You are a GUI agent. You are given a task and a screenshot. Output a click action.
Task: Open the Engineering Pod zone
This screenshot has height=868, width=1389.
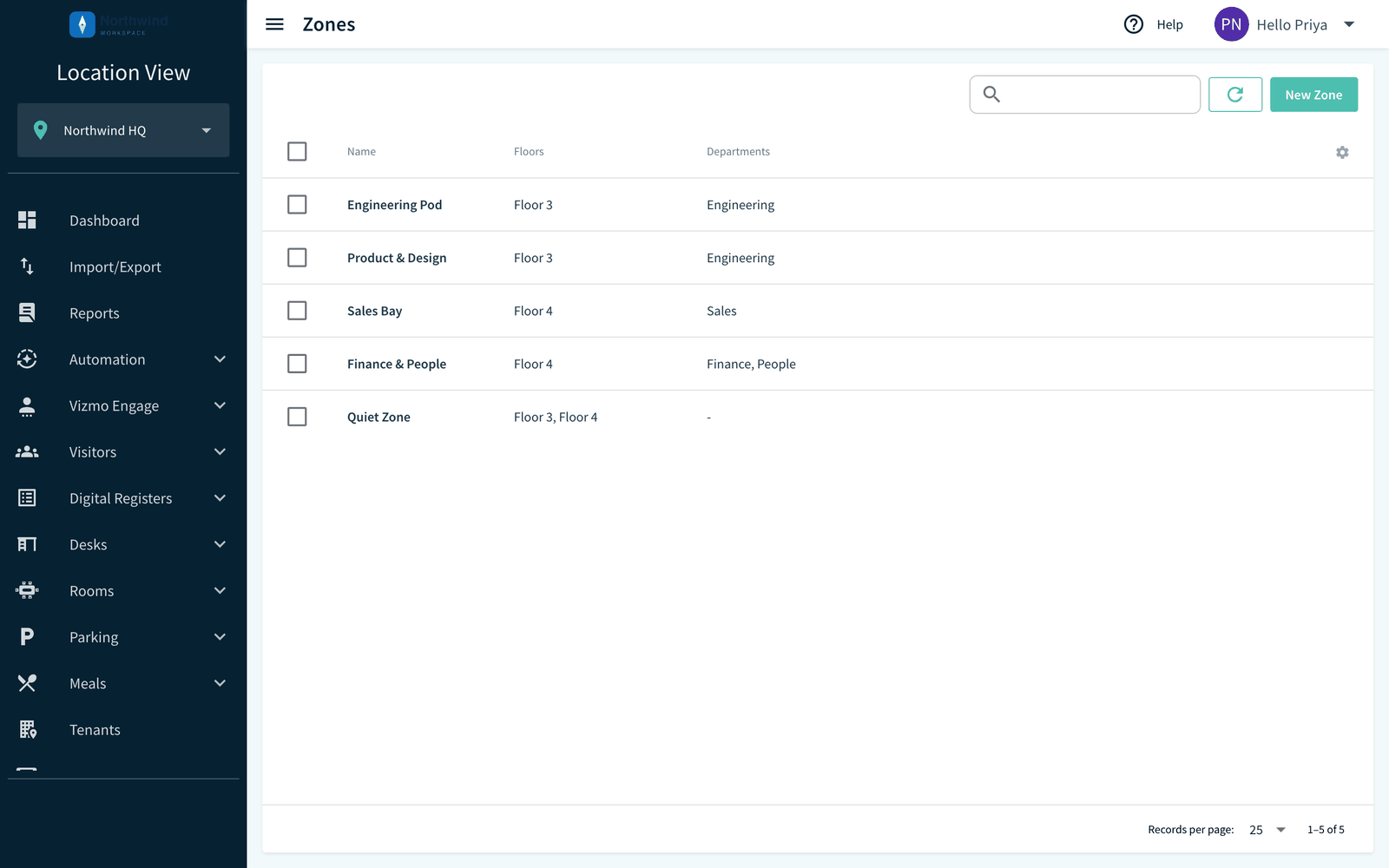(x=394, y=205)
